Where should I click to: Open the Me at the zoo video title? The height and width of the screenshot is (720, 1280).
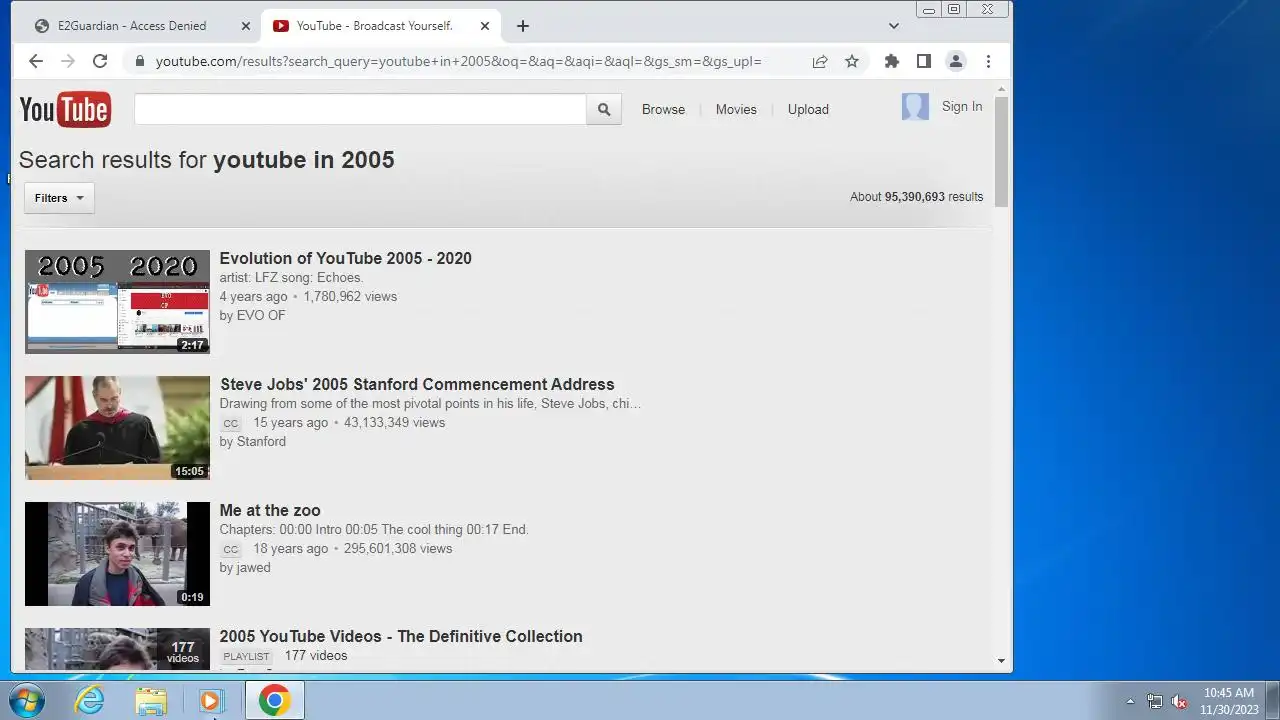coord(270,510)
